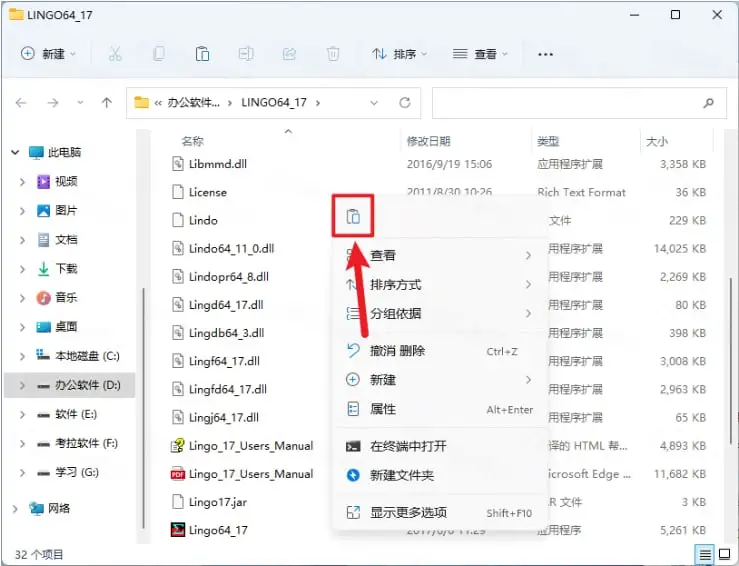Image resolution: width=739 pixels, height=566 pixels.
Task: Go up one folder level
Action: (x=107, y=103)
